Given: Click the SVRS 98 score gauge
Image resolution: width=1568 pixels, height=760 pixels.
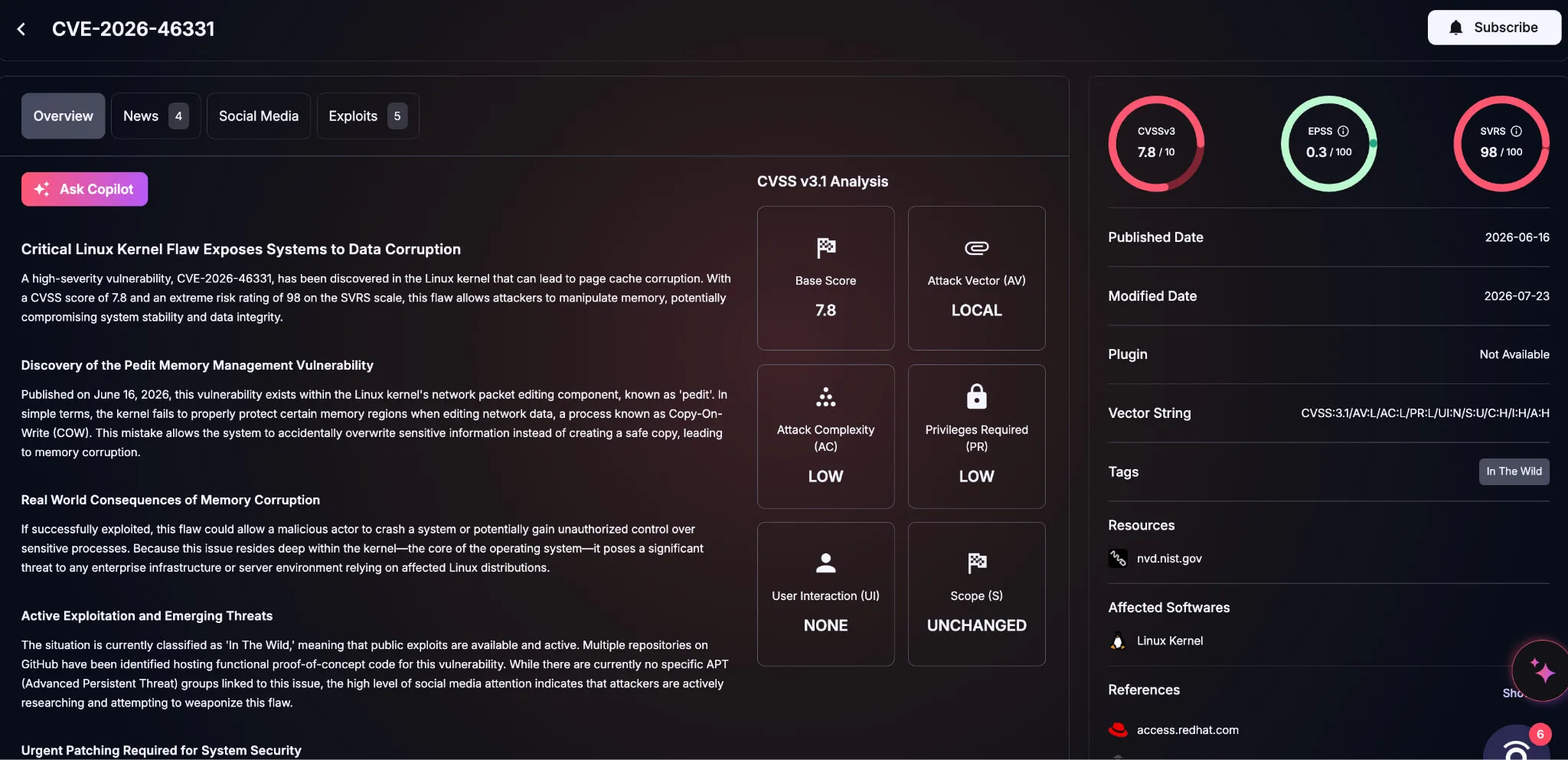Looking at the screenshot, I should [1501, 143].
